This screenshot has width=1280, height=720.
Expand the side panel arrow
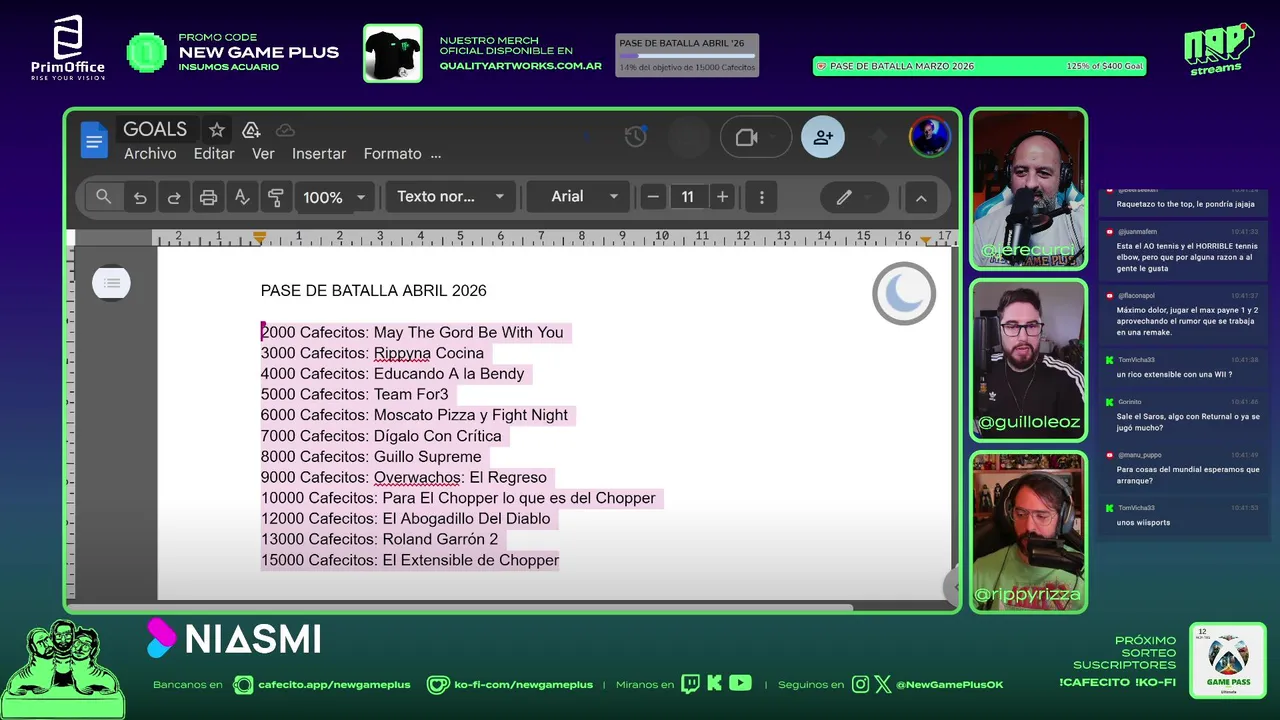954,587
